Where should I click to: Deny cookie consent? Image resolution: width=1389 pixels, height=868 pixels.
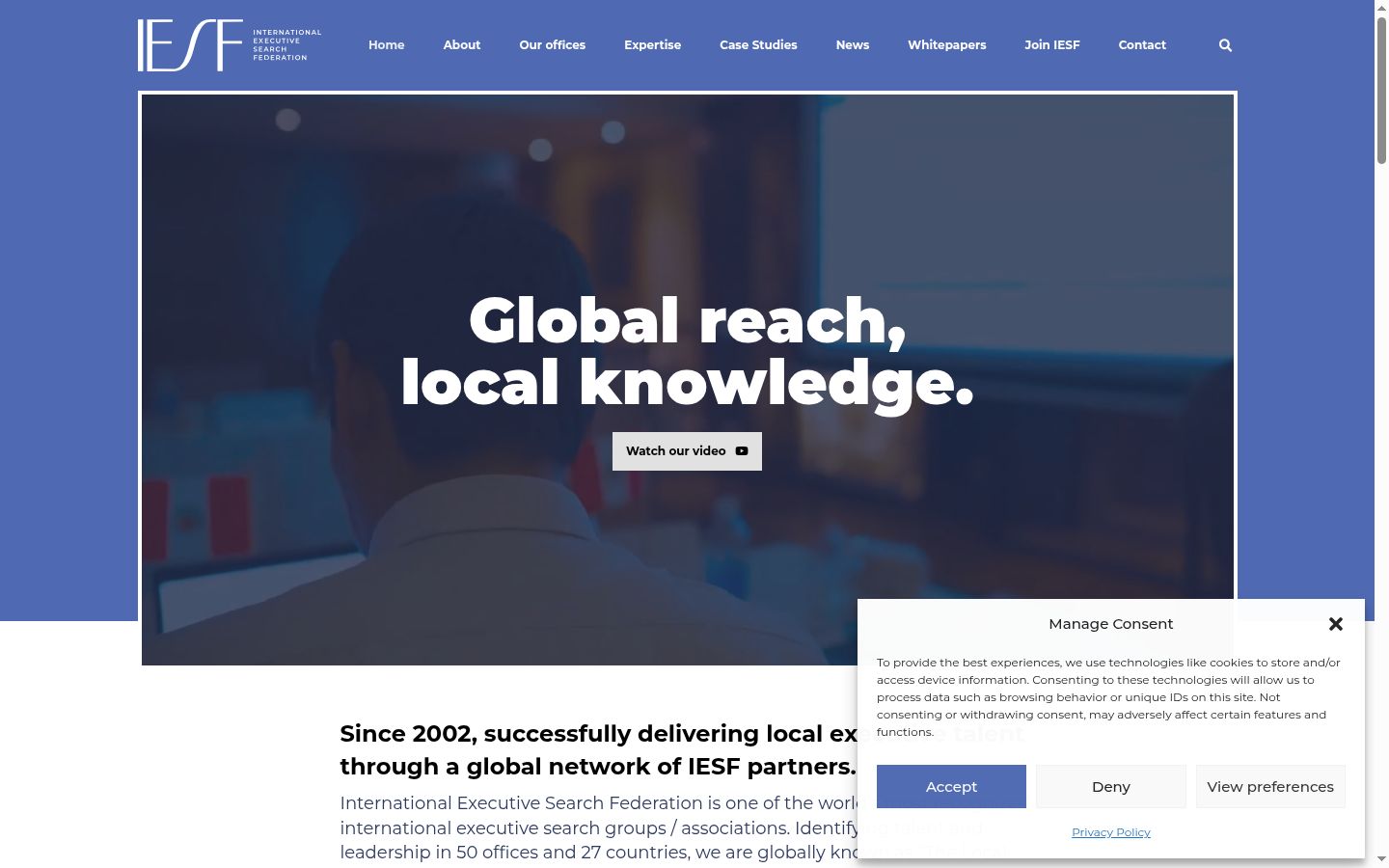pos(1111,787)
